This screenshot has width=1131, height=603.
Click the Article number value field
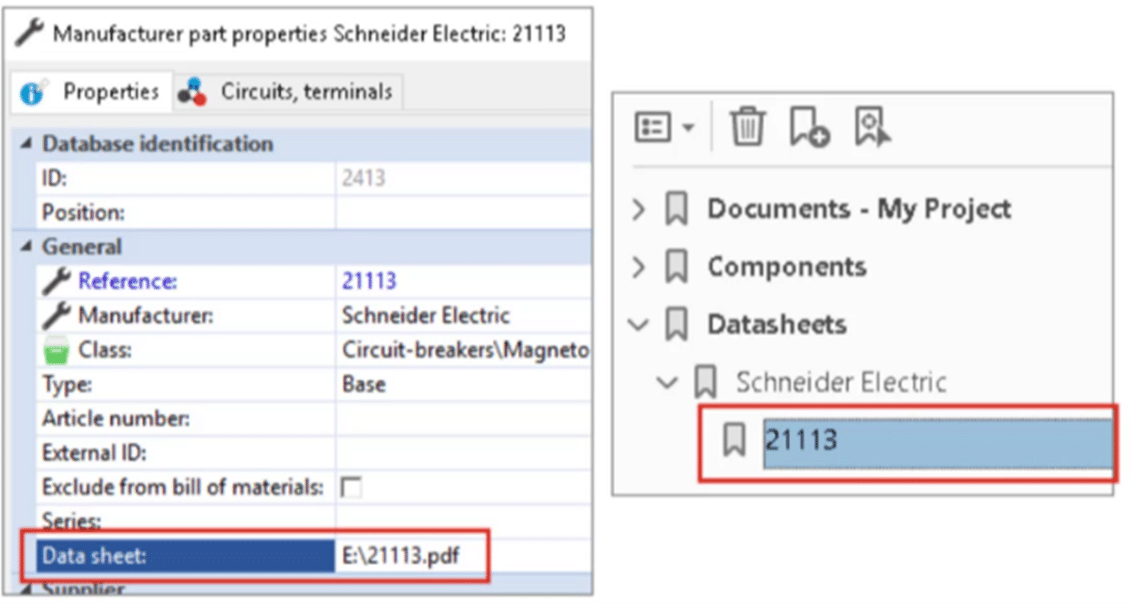point(460,419)
